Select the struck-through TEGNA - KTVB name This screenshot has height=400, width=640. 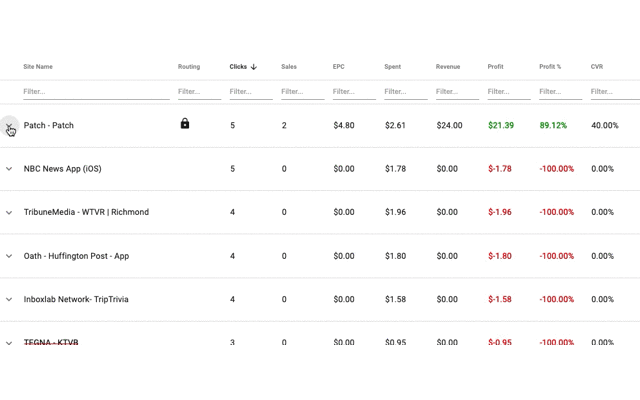coord(51,342)
